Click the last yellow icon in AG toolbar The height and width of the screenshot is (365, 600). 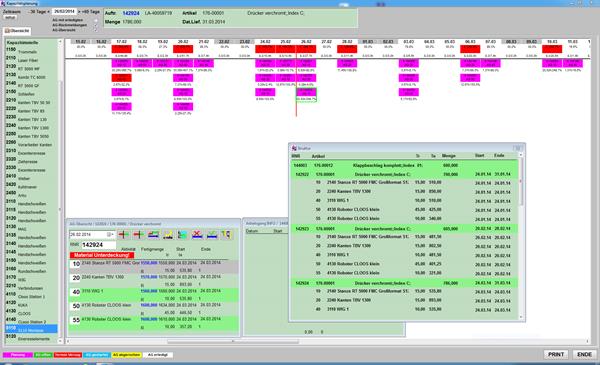click(226, 235)
